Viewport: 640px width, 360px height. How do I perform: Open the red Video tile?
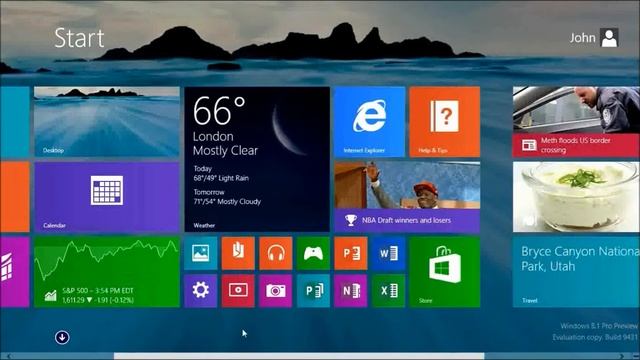[238, 291]
